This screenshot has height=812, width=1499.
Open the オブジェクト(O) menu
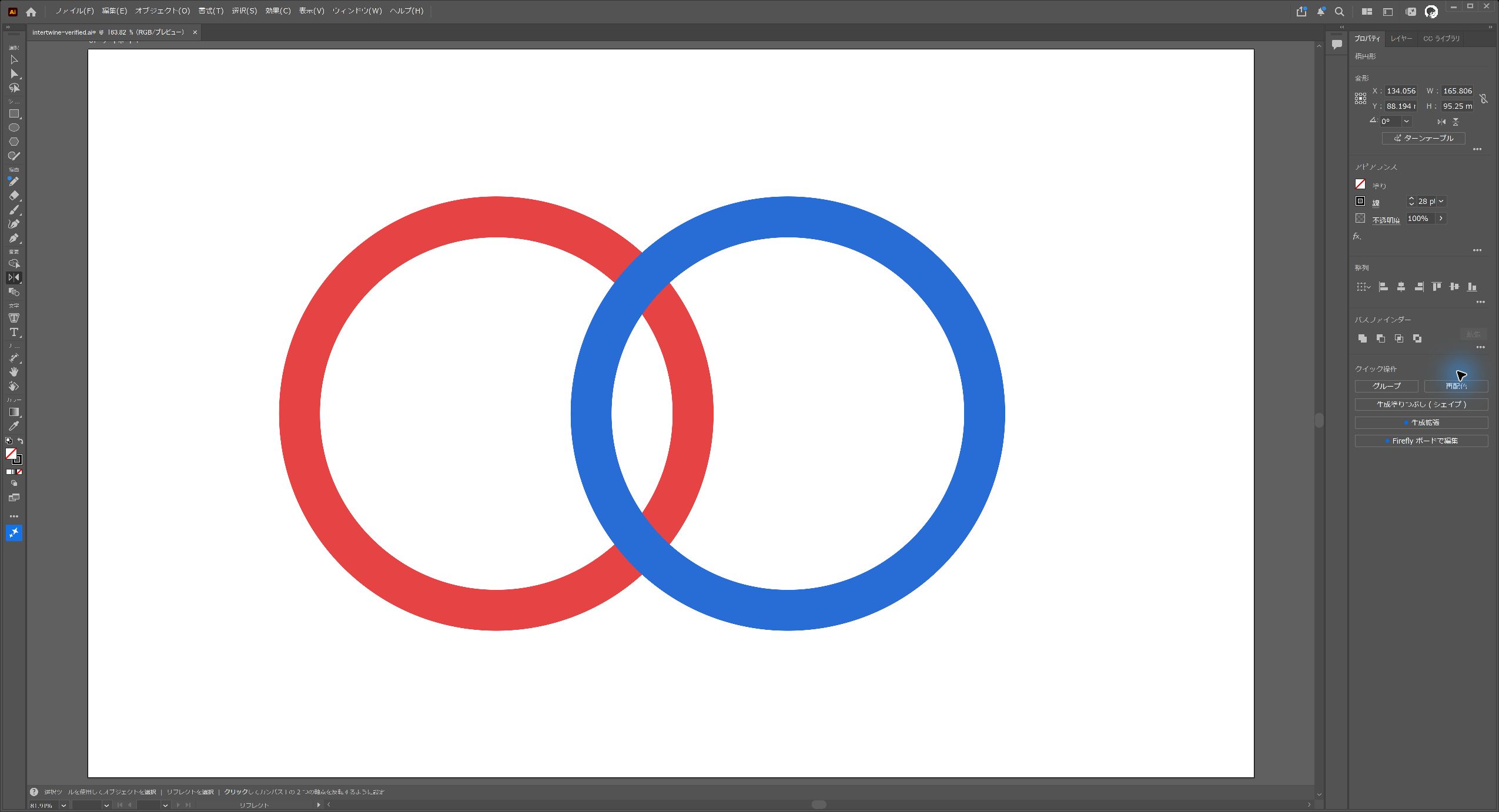click(163, 11)
